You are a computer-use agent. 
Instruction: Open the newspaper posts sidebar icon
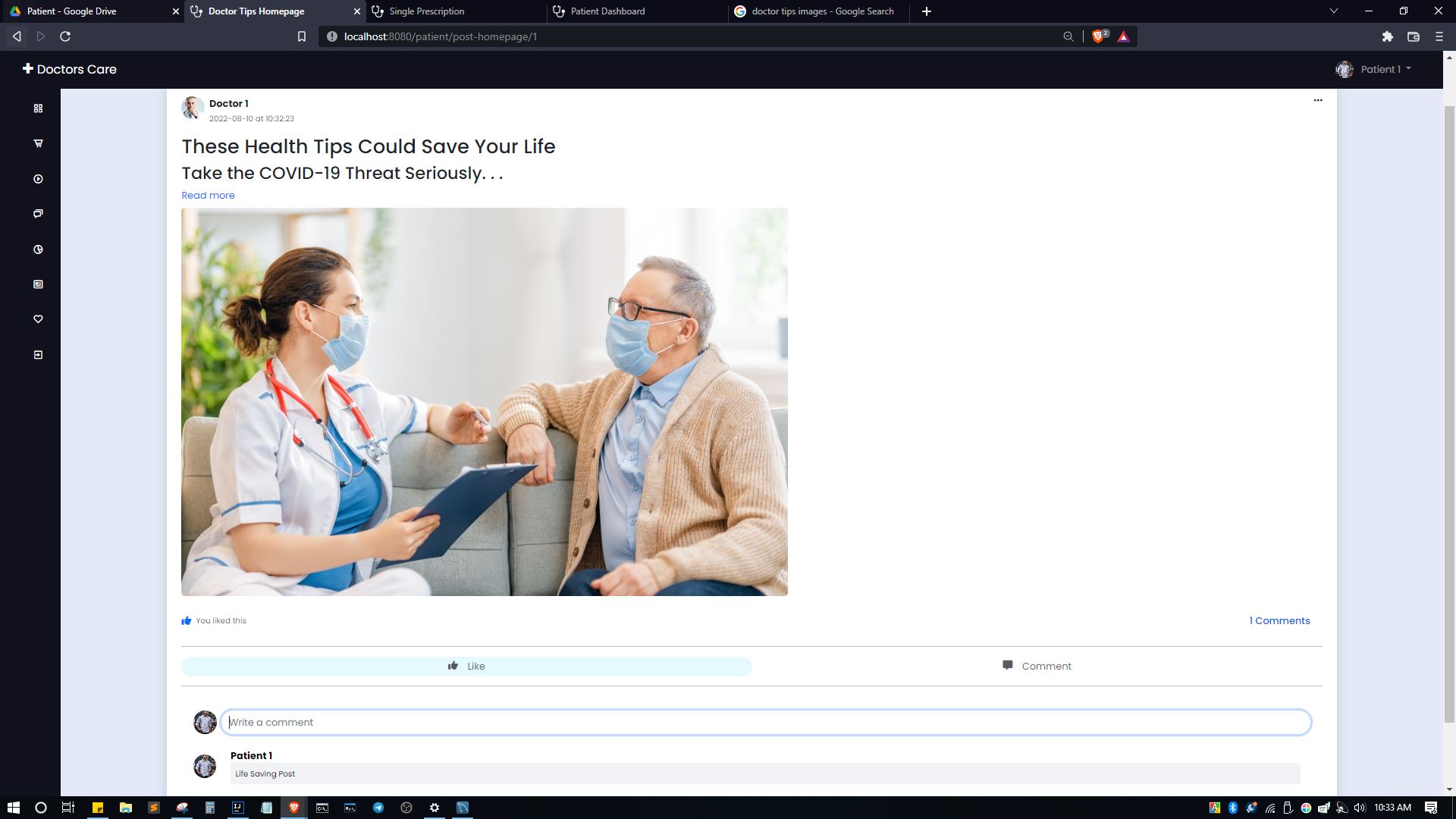[38, 284]
